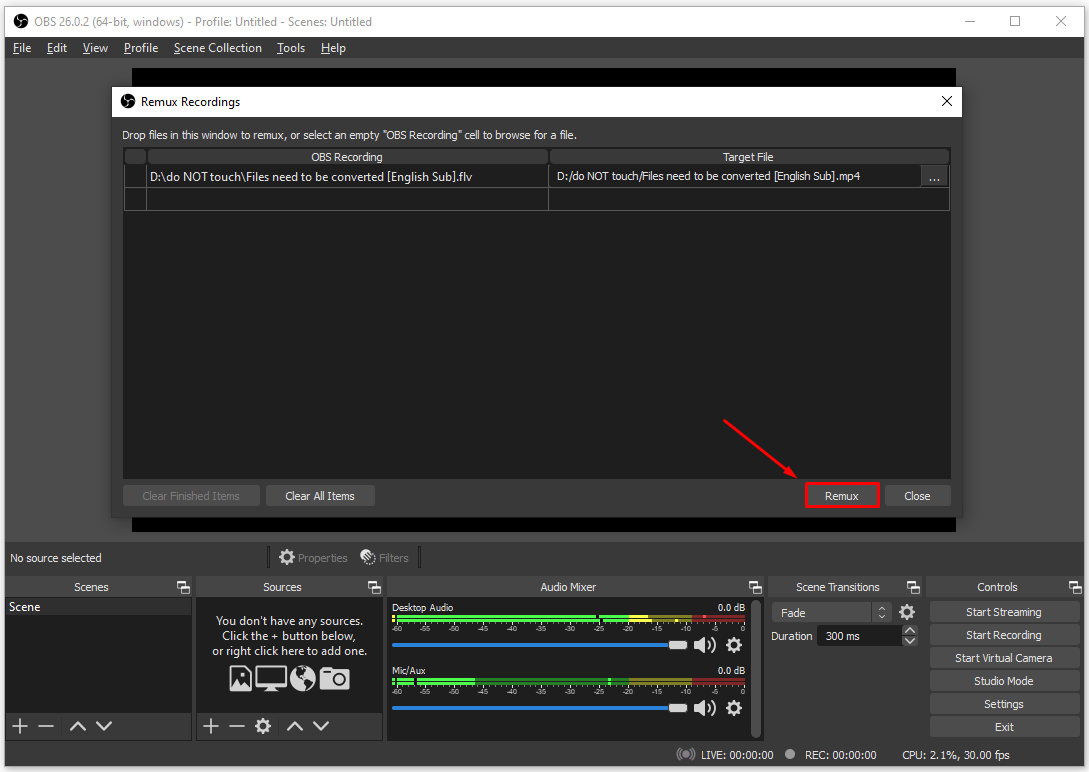1089x772 pixels.
Task: Click the Exit button
Action: click(x=1004, y=727)
